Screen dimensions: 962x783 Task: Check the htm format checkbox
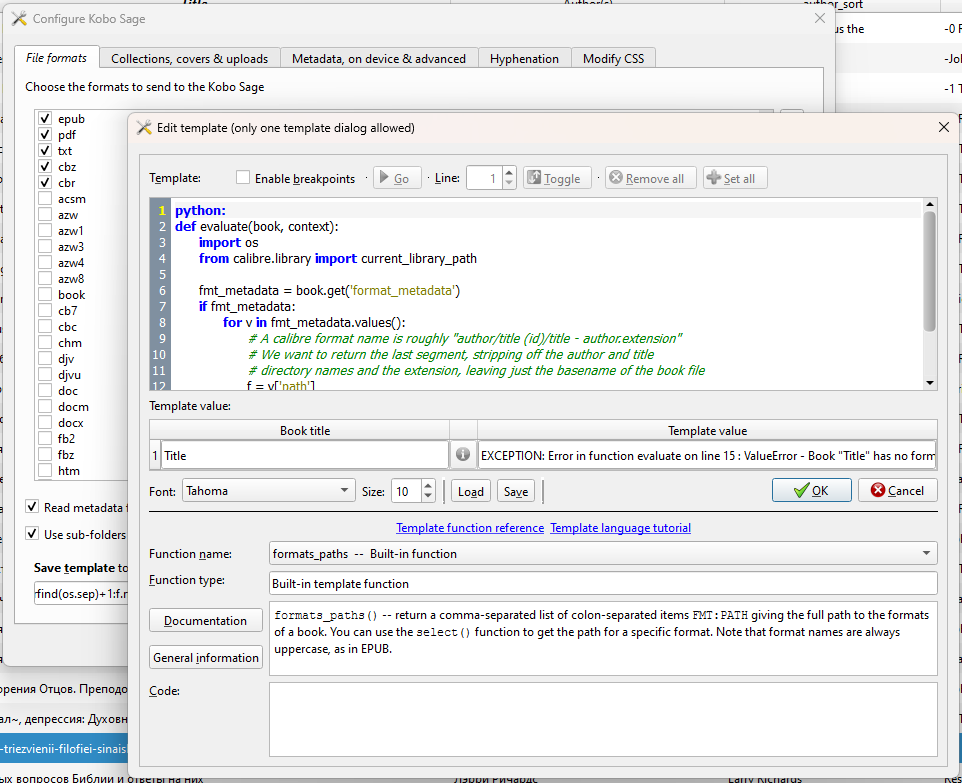click(x=45, y=470)
